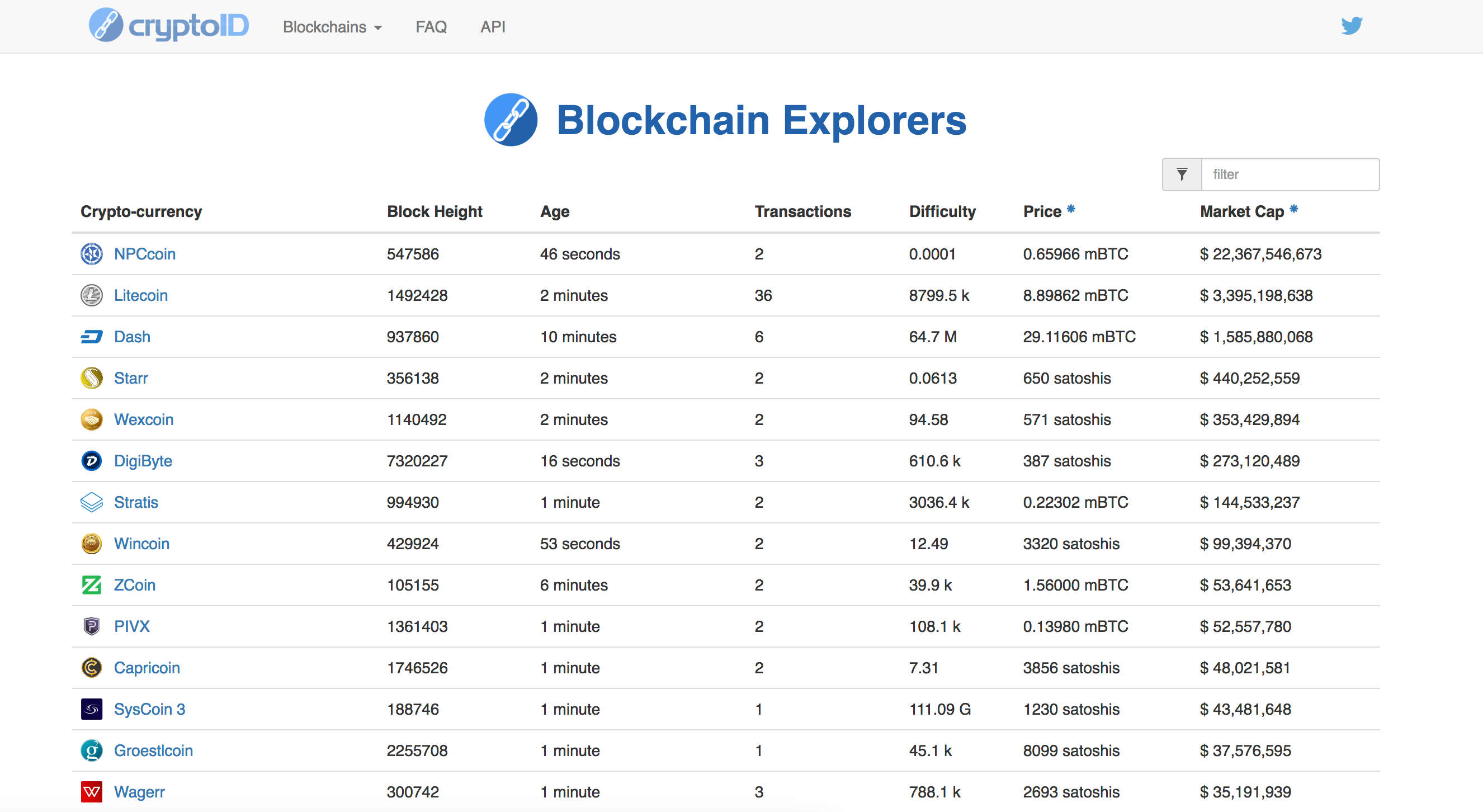Click the filter funnel icon
Screen dimensions: 1483x812
point(1182,174)
